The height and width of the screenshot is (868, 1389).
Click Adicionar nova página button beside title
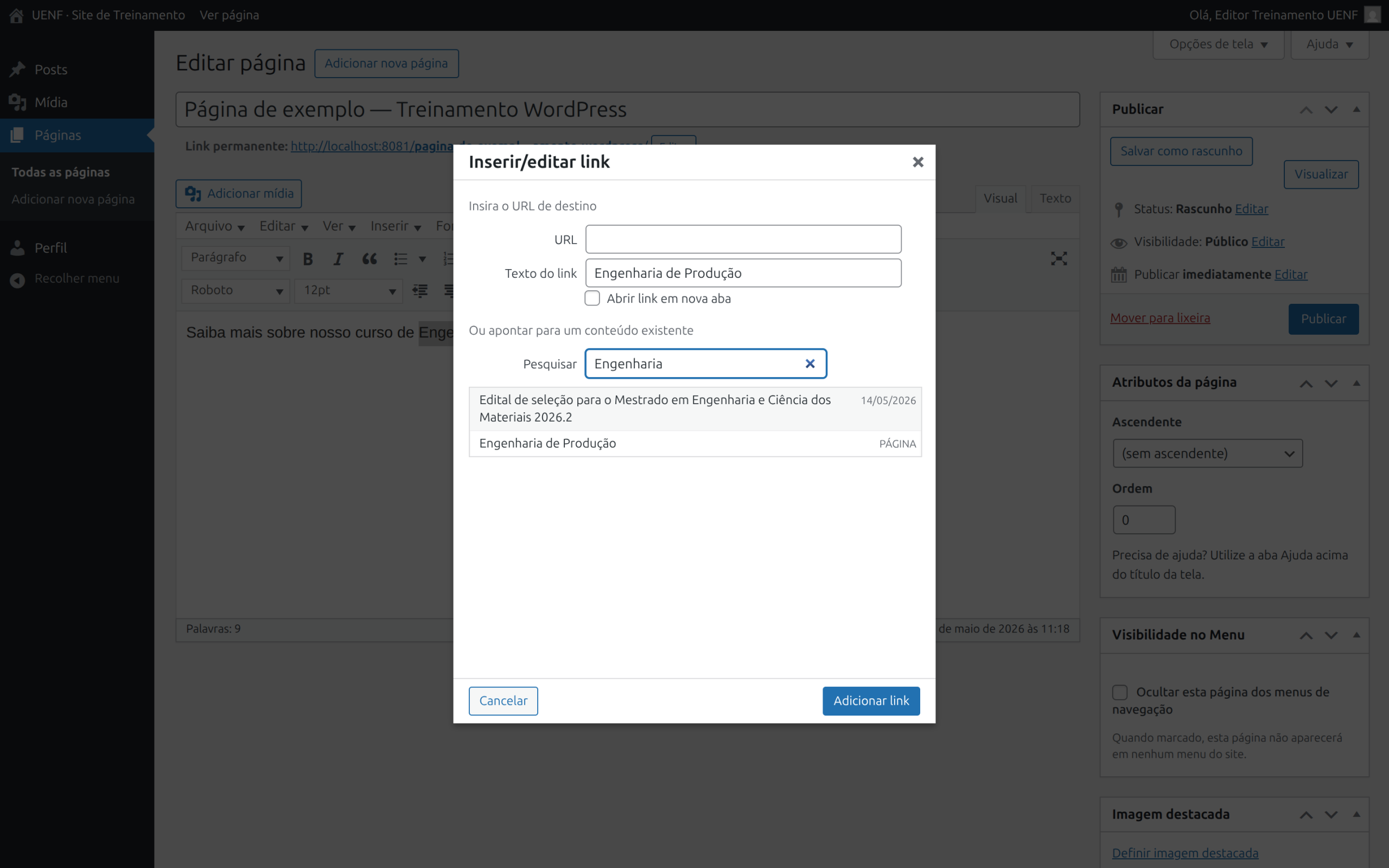point(386,63)
